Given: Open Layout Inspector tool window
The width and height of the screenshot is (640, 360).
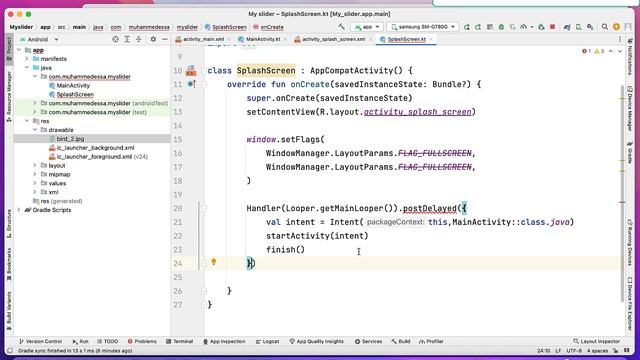Looking at the screenshot, I should tap(596, 341).
